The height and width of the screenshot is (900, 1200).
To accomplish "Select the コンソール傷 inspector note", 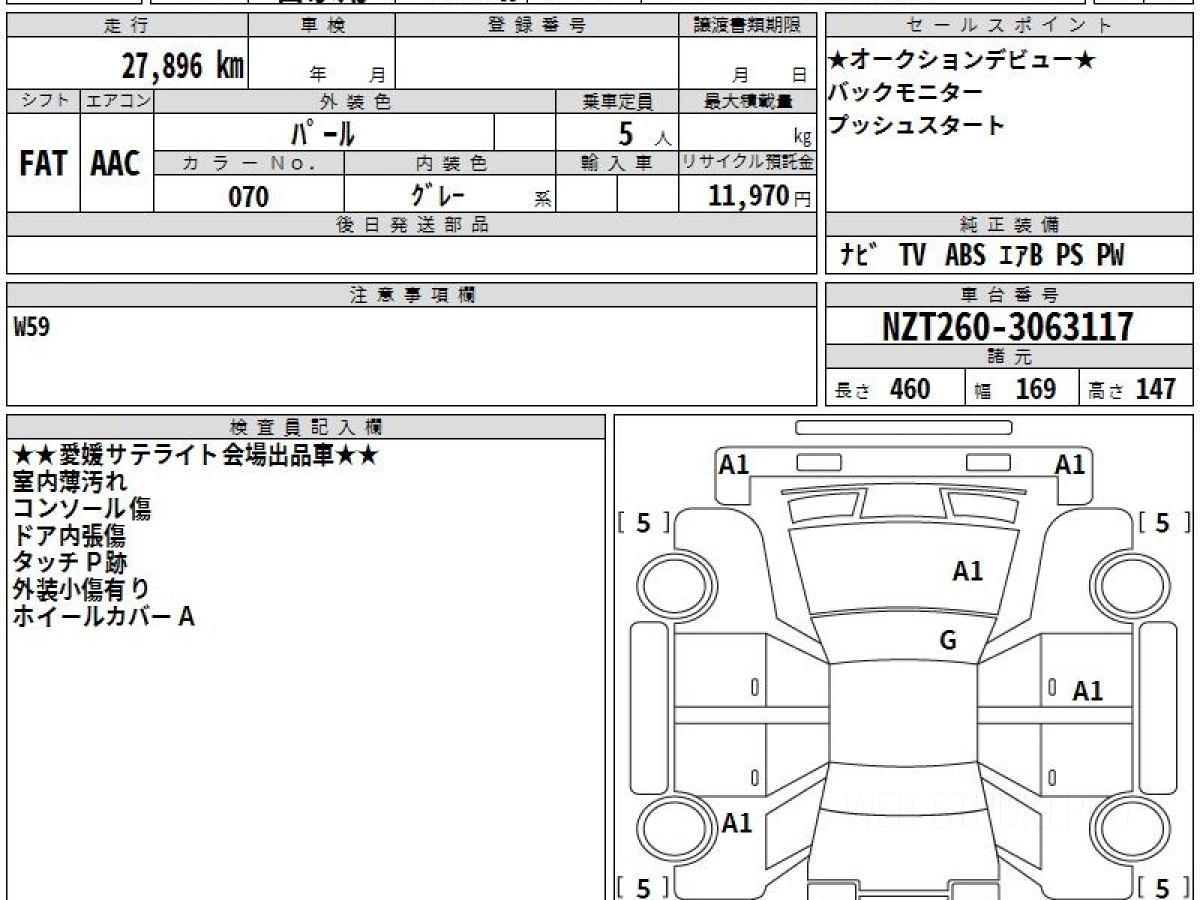I will (82, 509).
